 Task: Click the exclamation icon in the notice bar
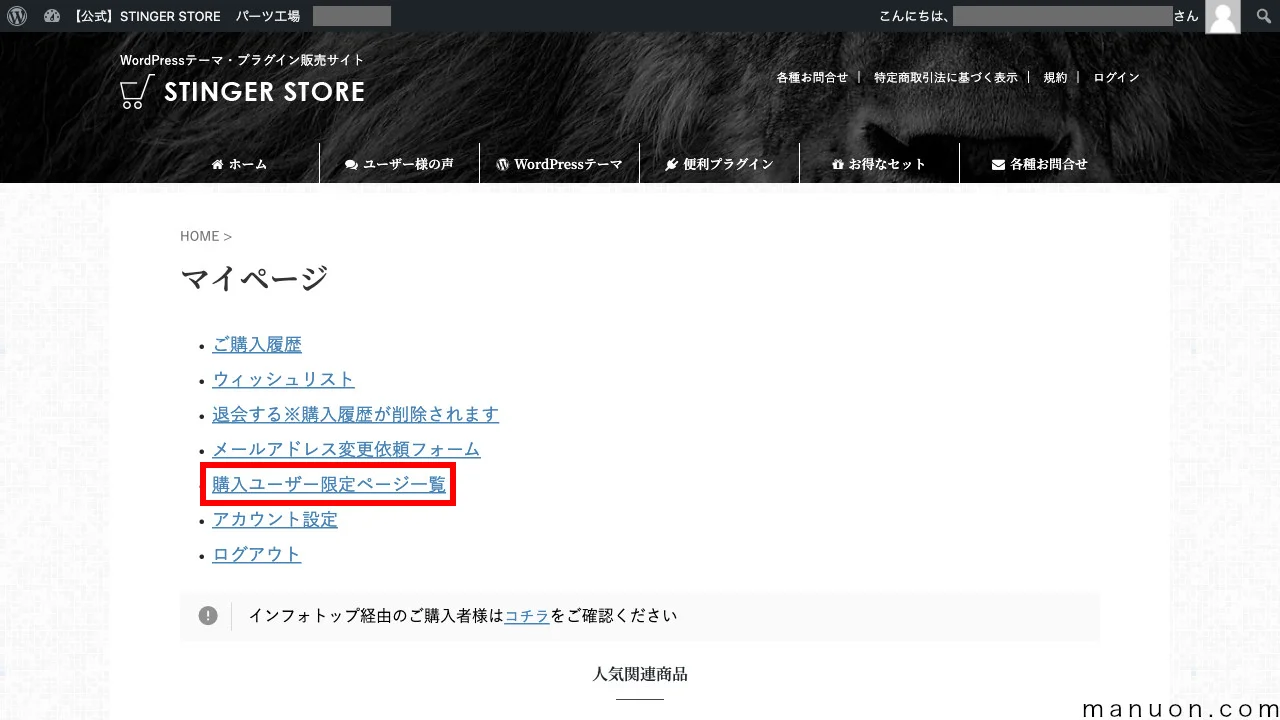208,615
